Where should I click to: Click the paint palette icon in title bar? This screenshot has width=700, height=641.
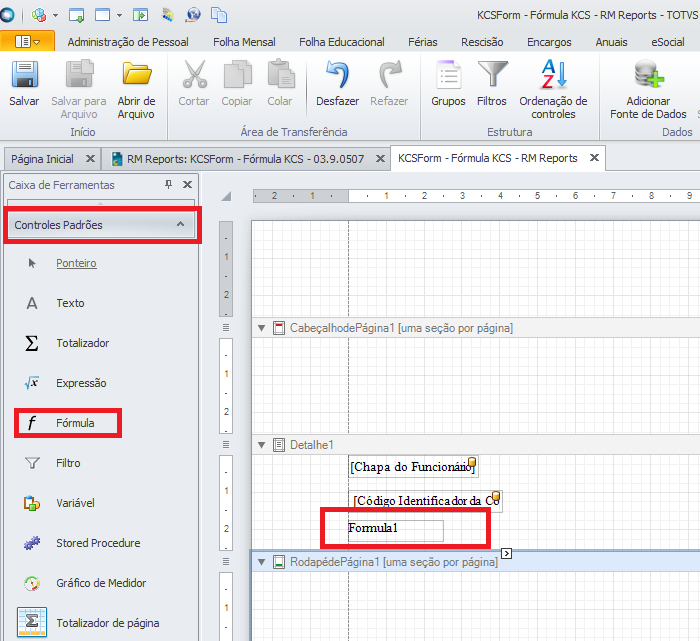tap(168, 15)
